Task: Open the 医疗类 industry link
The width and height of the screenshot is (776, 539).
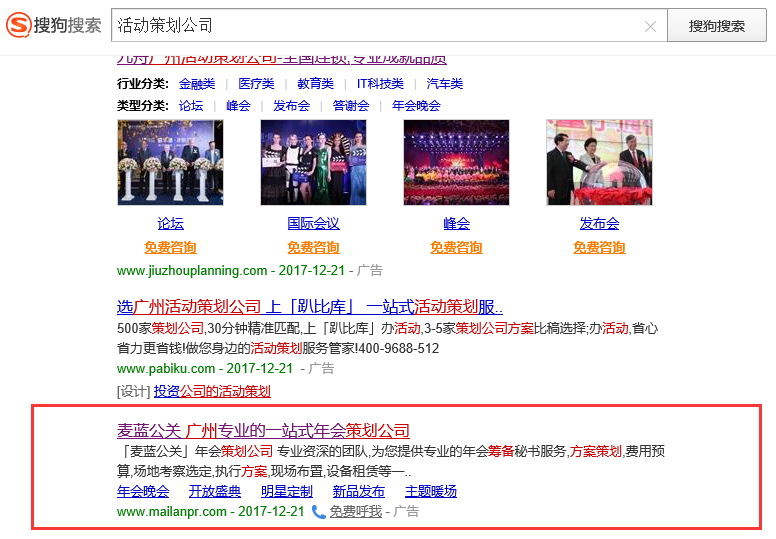Action: pyautogui.click(x=256, y=84)
